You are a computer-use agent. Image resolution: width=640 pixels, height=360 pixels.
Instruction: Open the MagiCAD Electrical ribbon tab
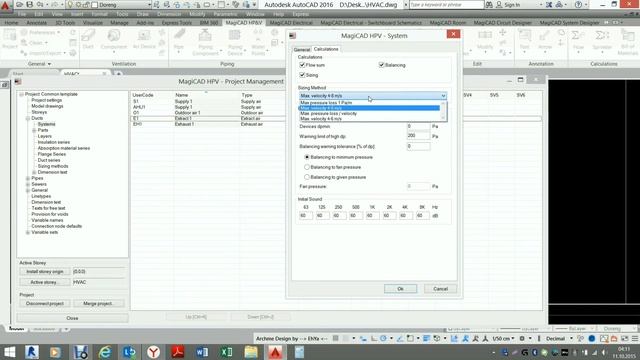click(291, 23)
